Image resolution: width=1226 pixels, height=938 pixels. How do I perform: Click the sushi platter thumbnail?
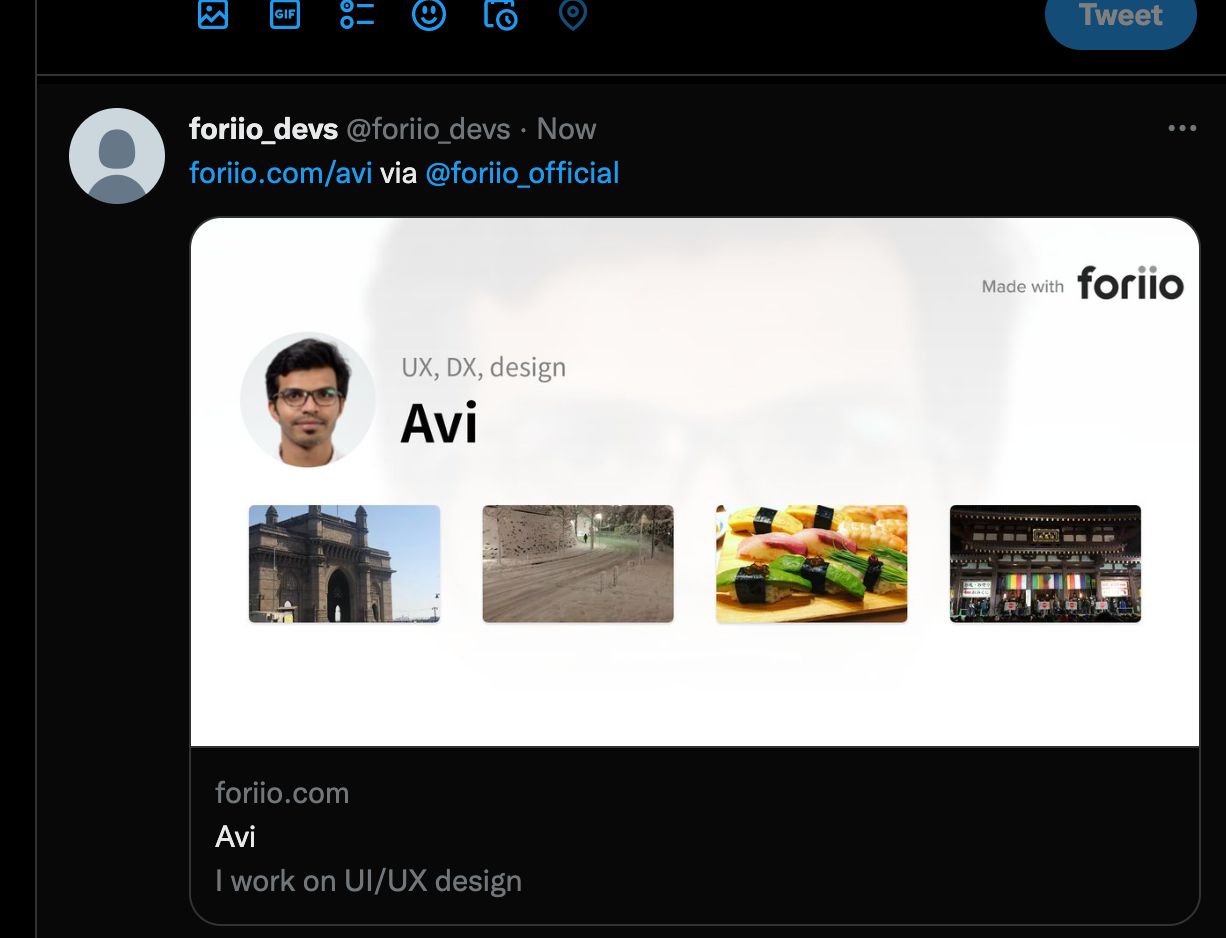tap(811, 563)
